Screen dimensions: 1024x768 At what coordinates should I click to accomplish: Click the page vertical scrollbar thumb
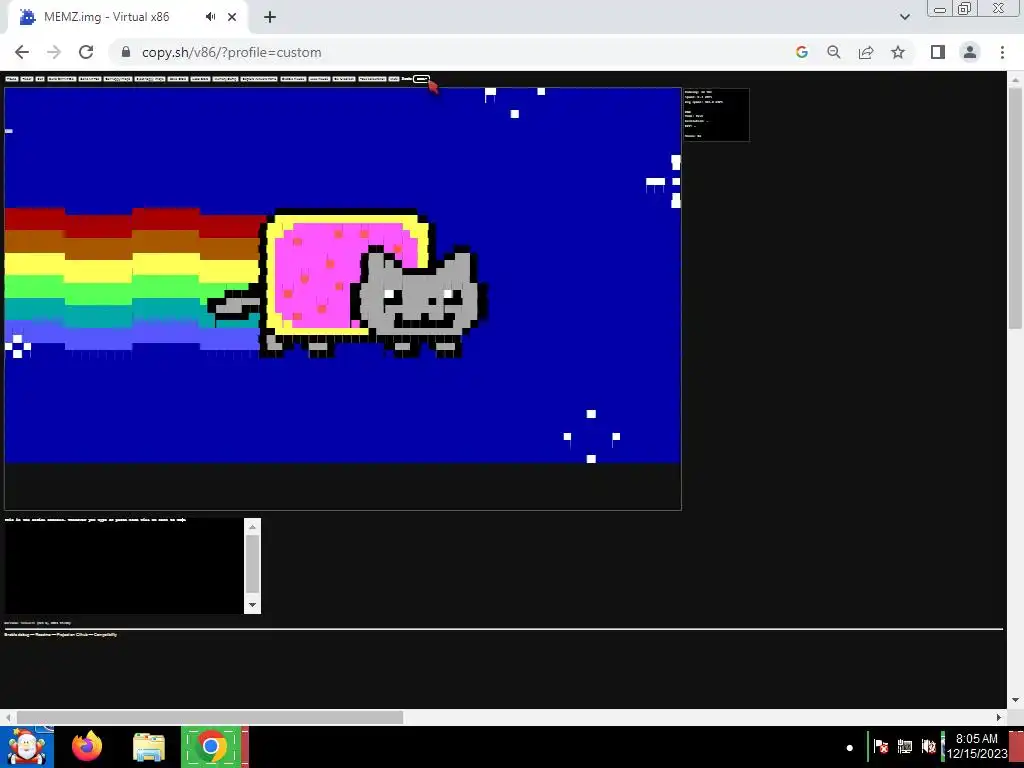click(1015, 209)
